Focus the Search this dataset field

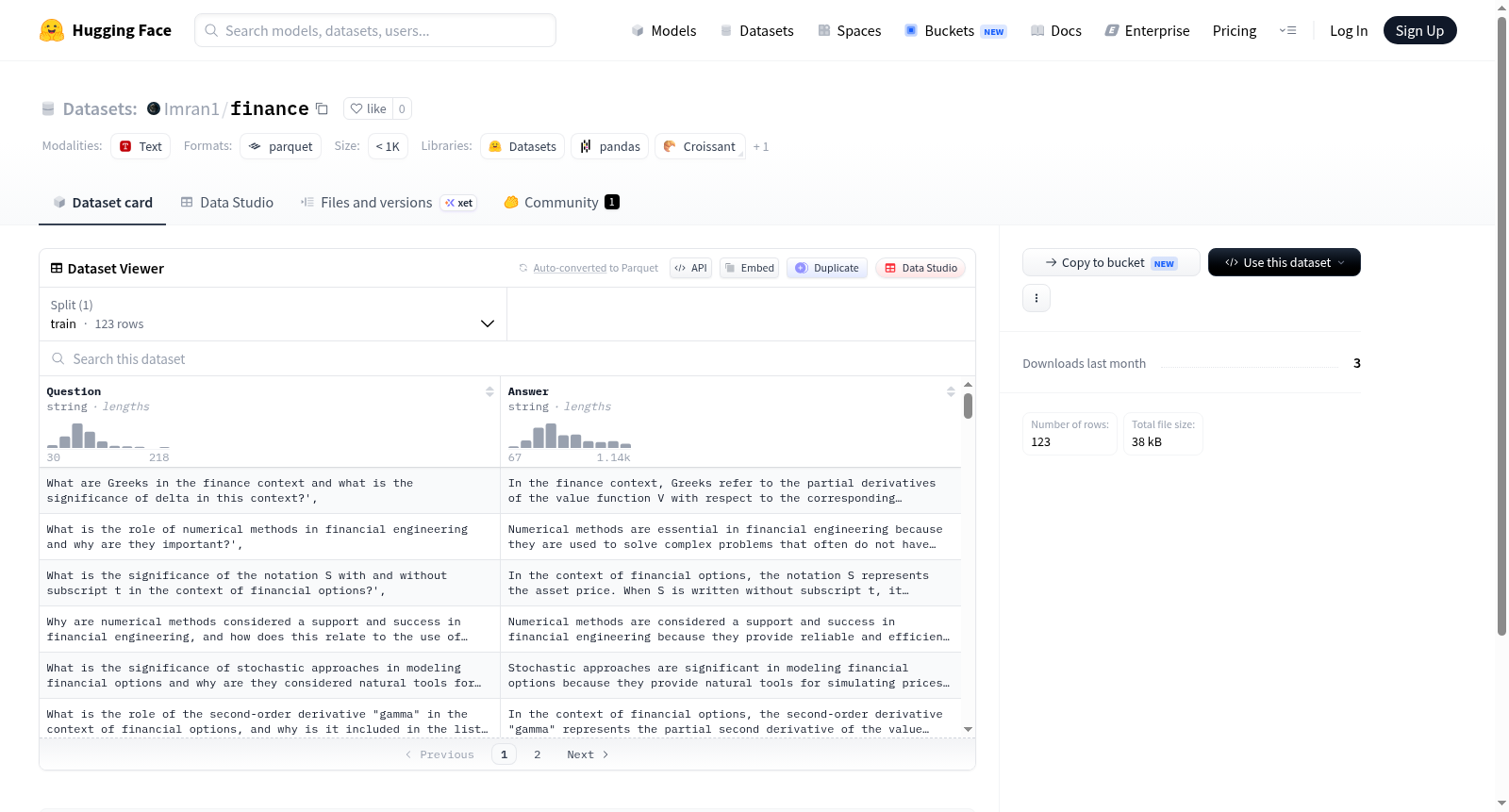pyautogui.click(x=507, y=358)
